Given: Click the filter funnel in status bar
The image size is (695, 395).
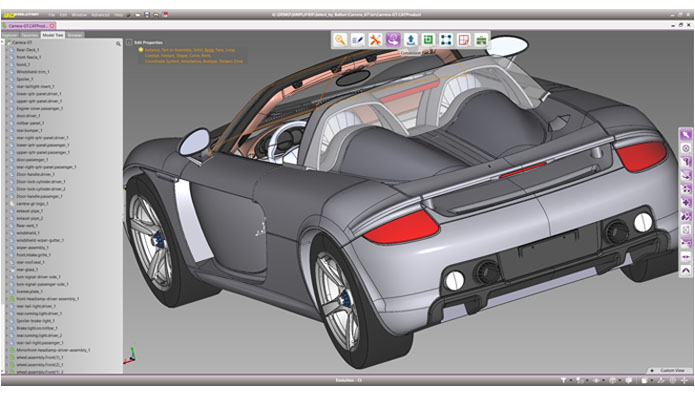Looking at the screenshot, I should pyautogui.click(x=563, y=380).
